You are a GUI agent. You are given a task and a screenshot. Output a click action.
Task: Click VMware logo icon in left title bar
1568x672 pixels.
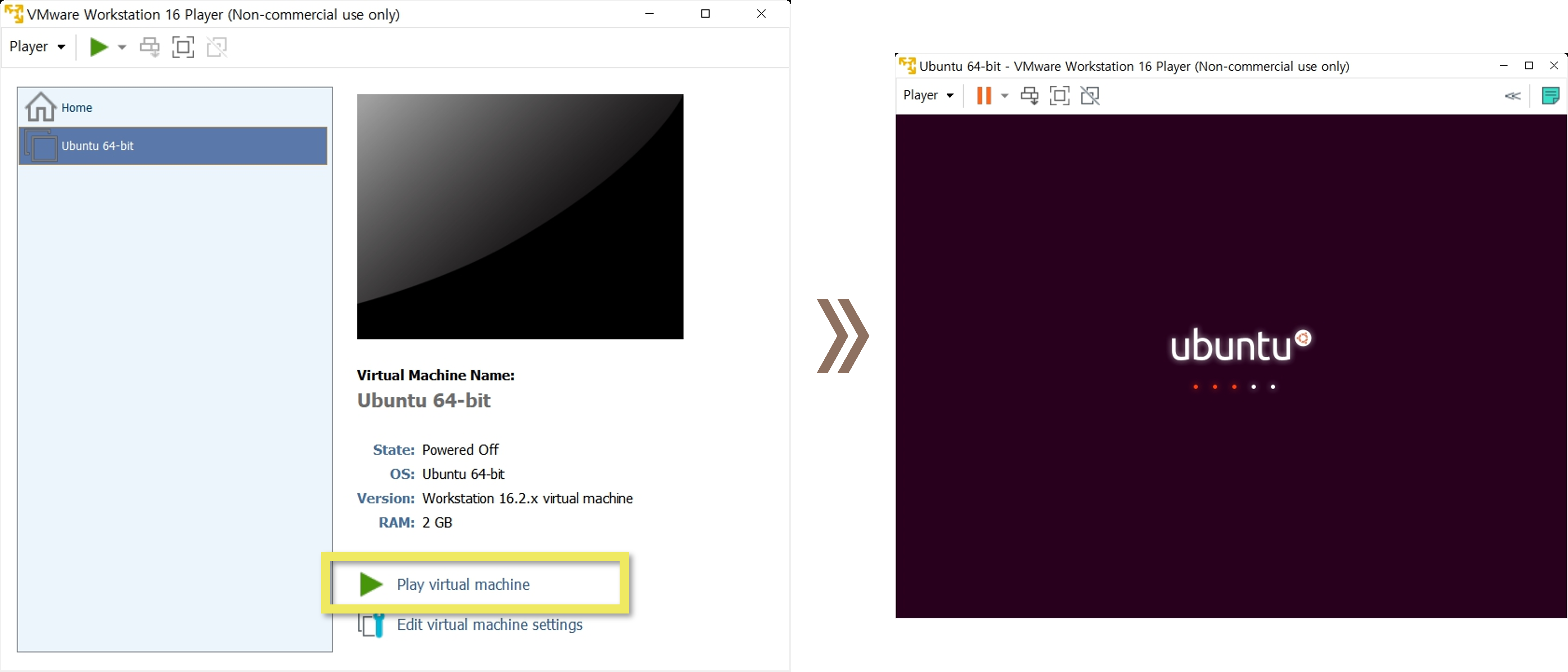tap(14, 13)
